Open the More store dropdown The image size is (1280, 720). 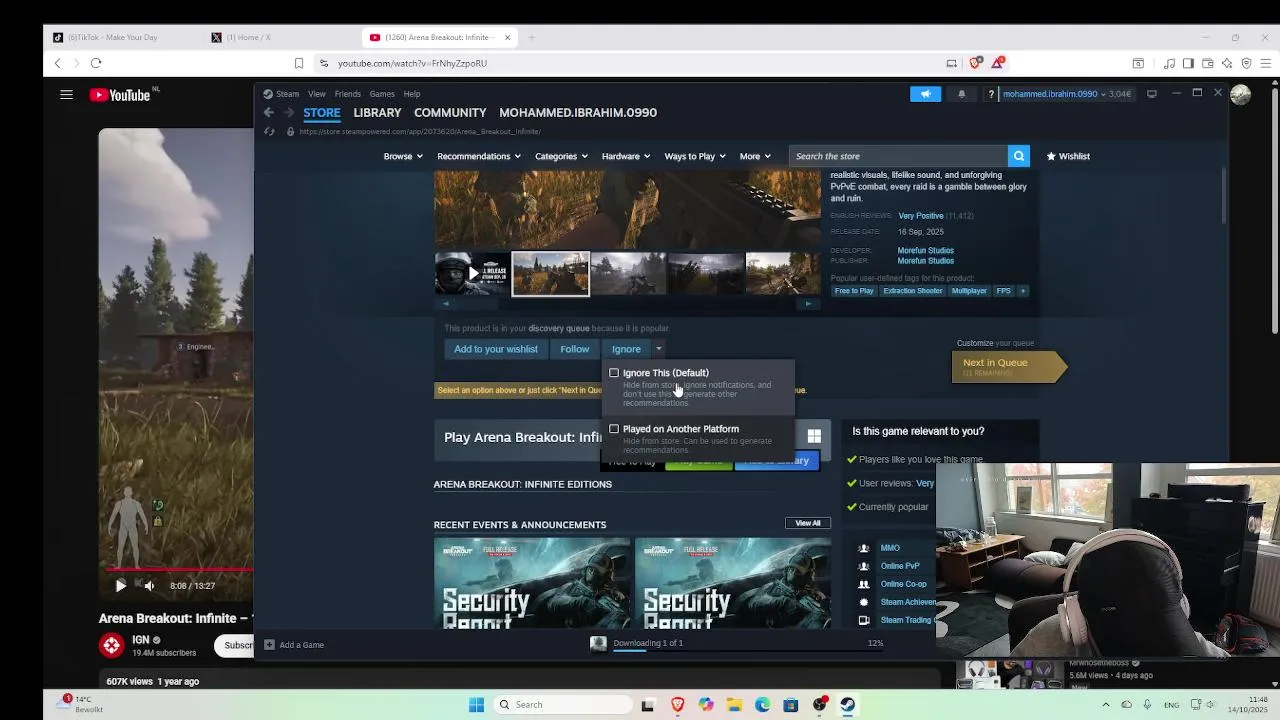pyautogui.click(x=755, y=156)
